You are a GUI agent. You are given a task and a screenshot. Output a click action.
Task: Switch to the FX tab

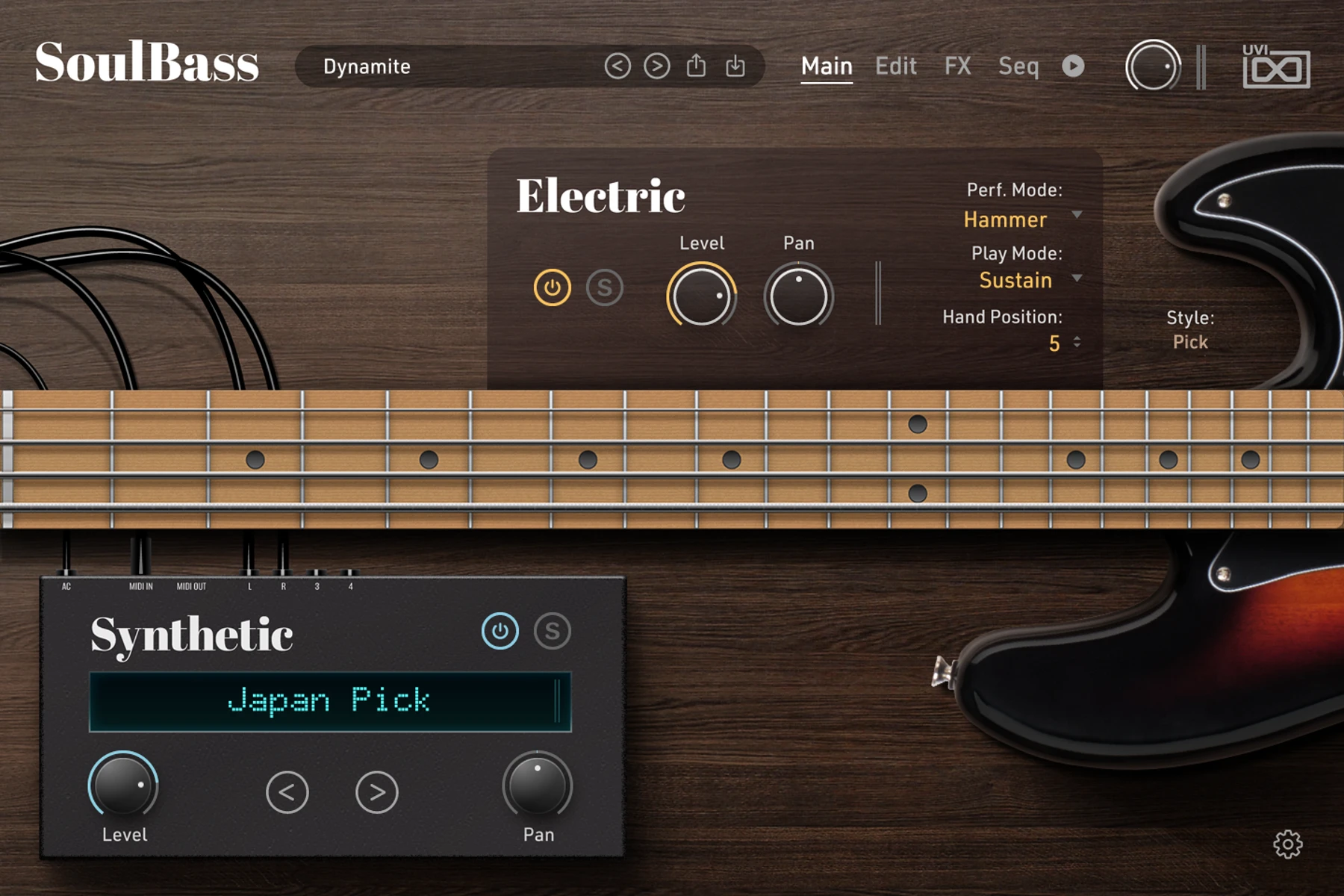pyautogui.click(x=958, y=66)
